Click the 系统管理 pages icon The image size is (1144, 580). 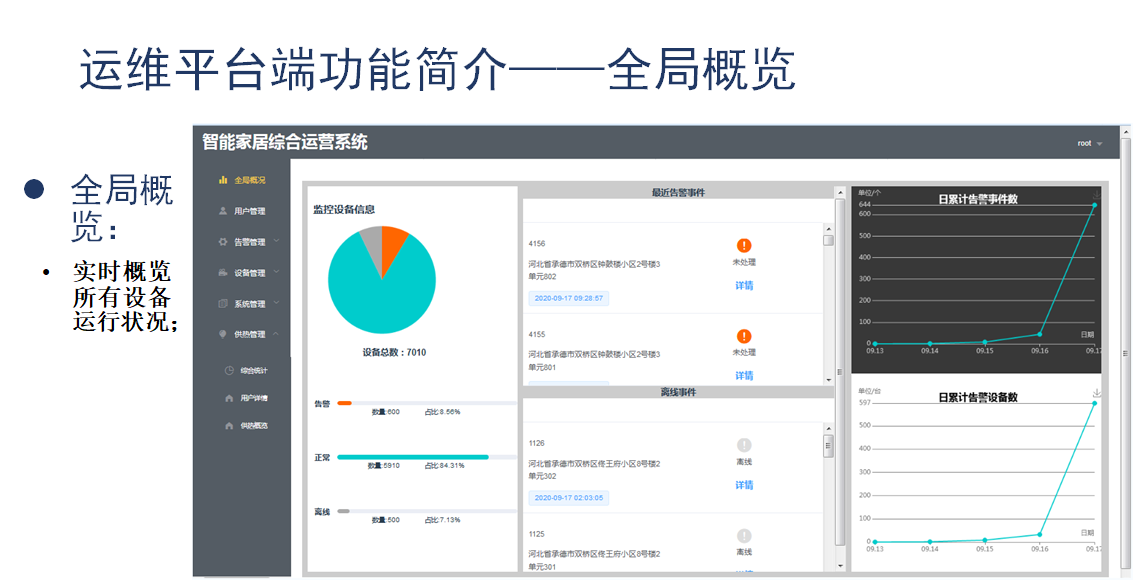click(223, 303)
